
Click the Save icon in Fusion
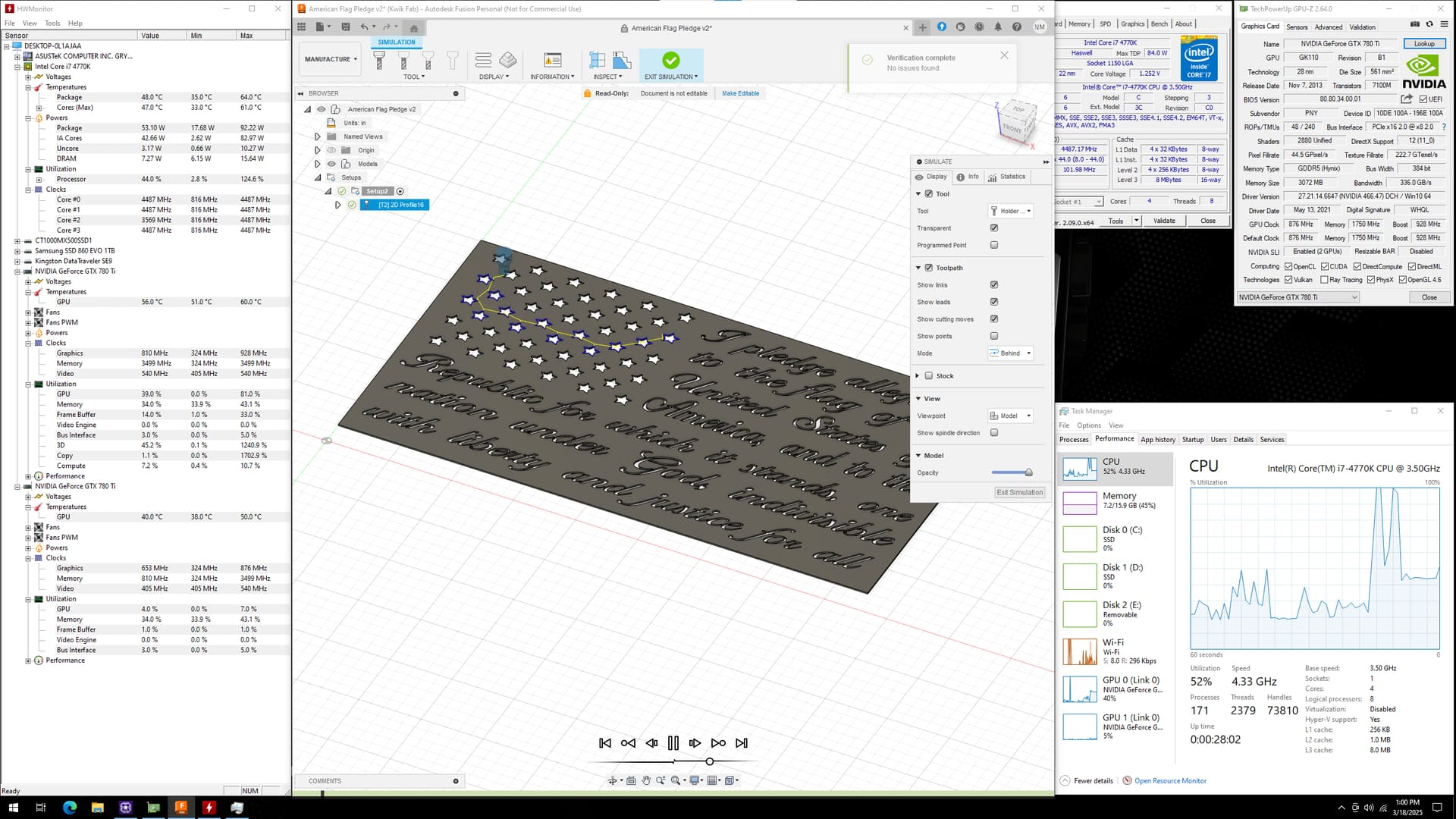[x=346, y=27]
